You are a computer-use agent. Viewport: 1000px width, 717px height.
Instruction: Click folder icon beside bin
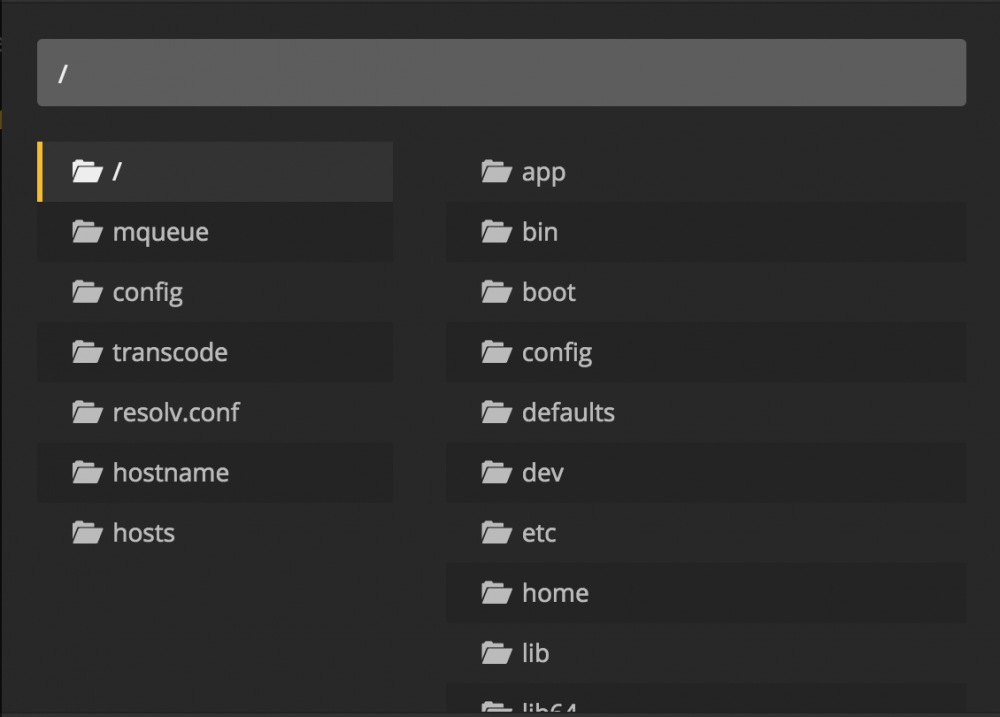[x=496, y=232]
